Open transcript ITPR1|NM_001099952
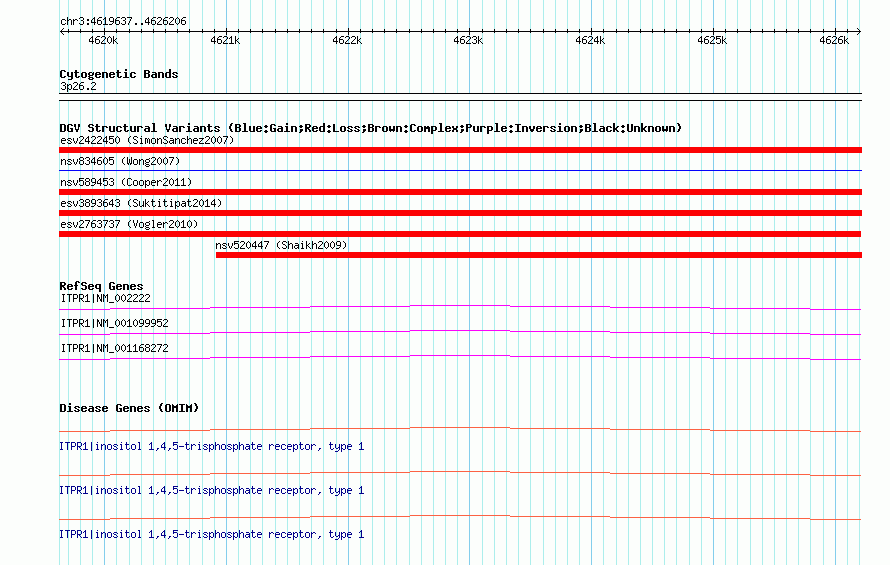The width and height of the screenshot is (890, 565). click(115, 323)
